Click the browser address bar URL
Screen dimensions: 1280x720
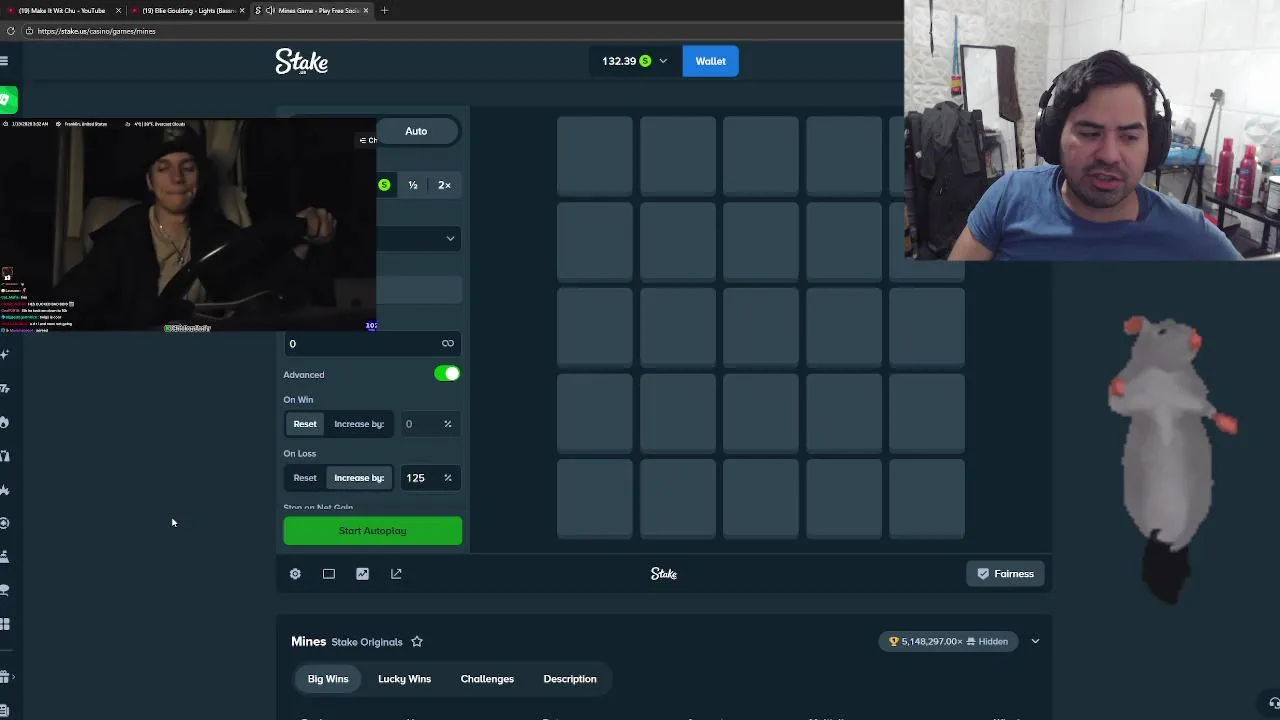coord(97,31)
